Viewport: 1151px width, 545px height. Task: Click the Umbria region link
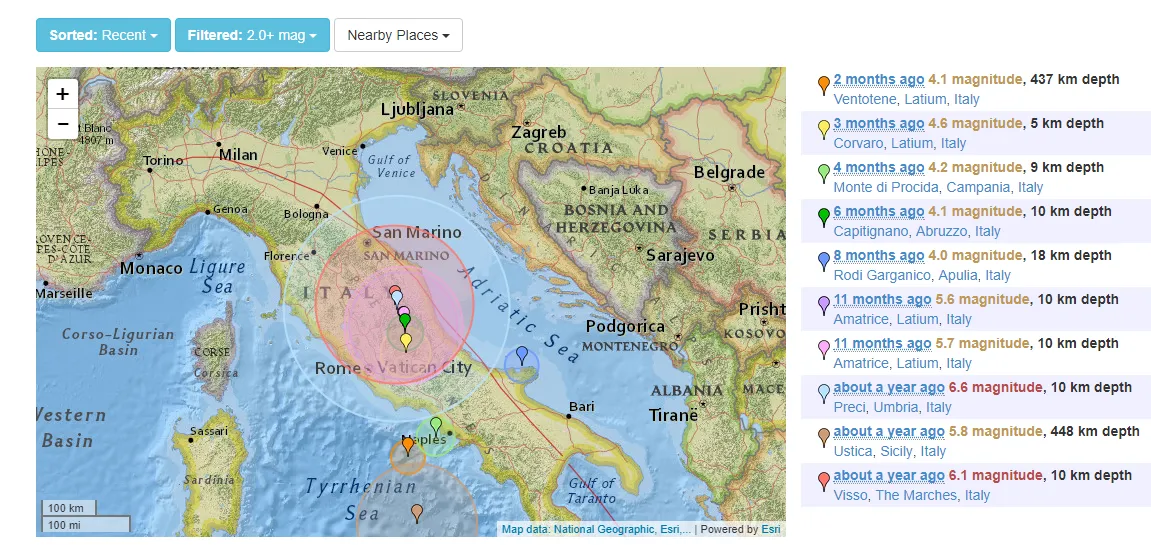tap(895, 408)
